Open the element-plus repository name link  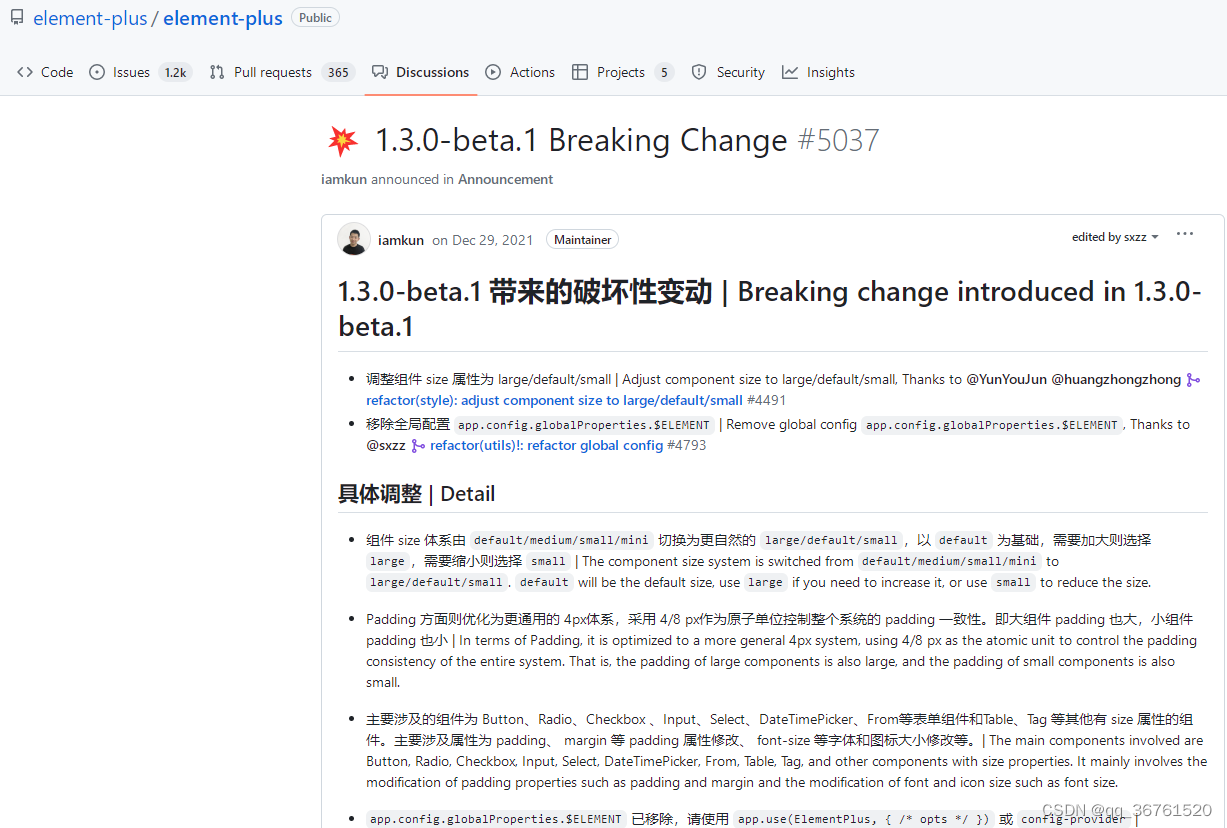point(223,18)
